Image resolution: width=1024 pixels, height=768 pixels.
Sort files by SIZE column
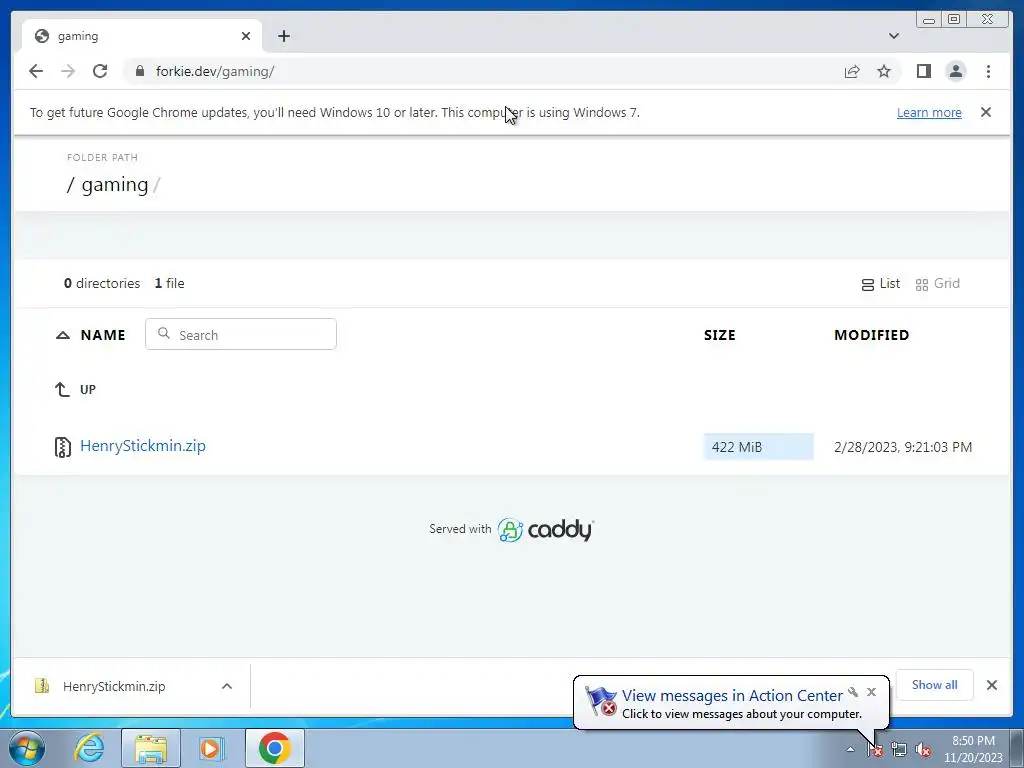pyautogui.click(x=720, y=335)
